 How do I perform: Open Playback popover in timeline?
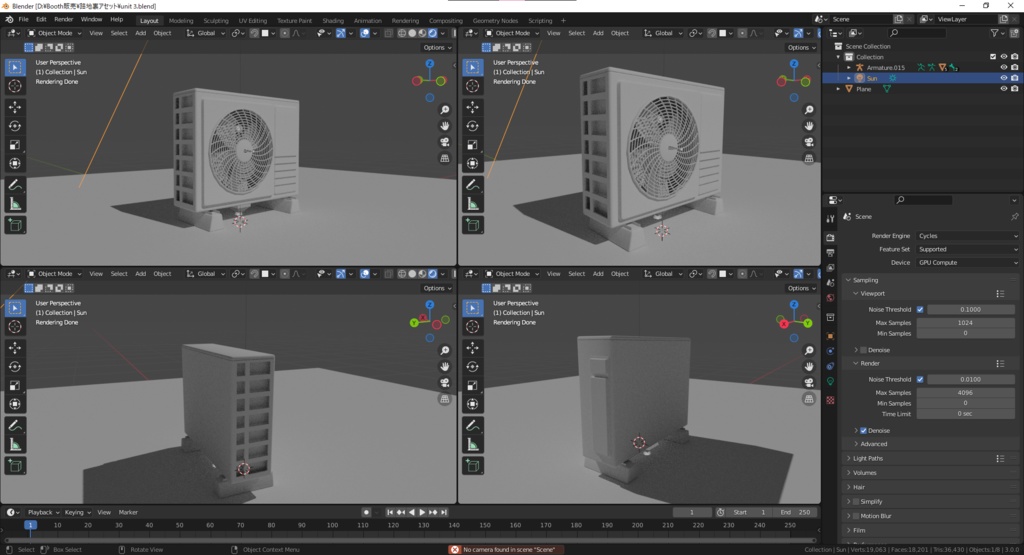43,513
